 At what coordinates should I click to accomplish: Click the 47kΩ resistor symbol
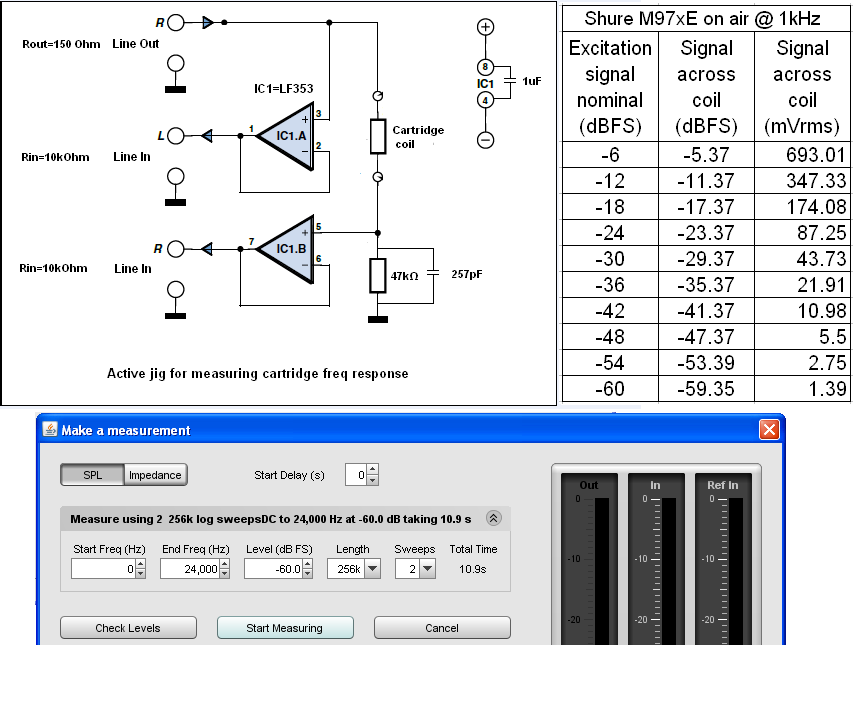tap(378, 276)
